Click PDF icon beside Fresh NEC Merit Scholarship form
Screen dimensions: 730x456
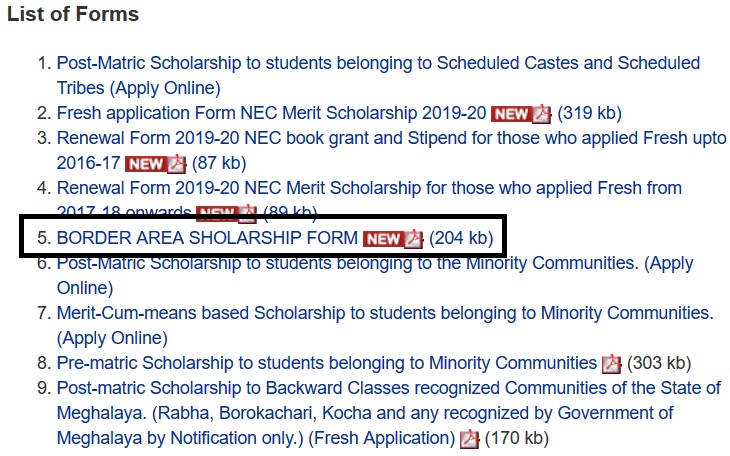coord(541,113)
